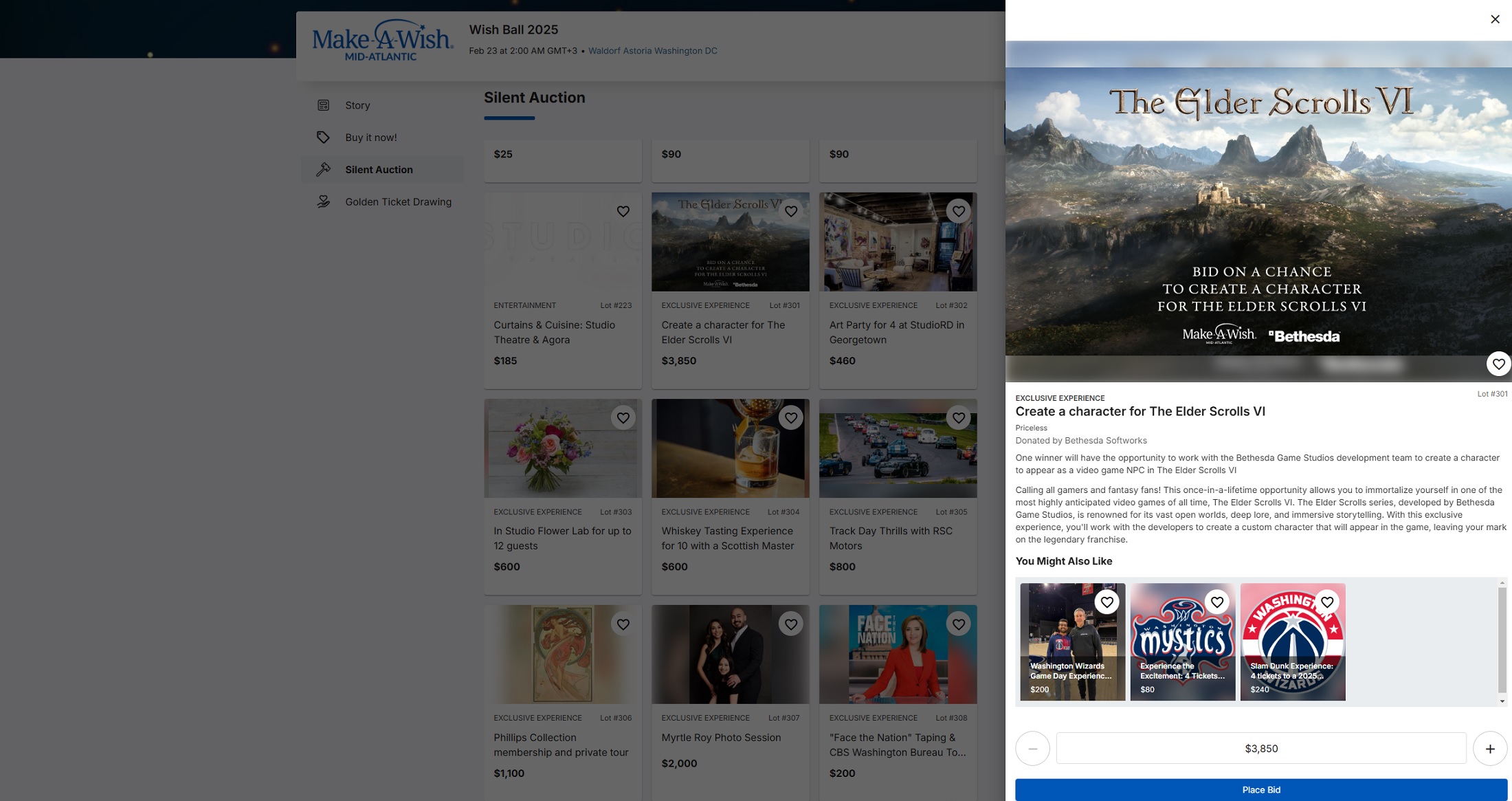Favorite the Elder Scrolls VI detail image
Image resolution: width=1512 pixels, height=801 pixels.
click(x=1498, y=364)
